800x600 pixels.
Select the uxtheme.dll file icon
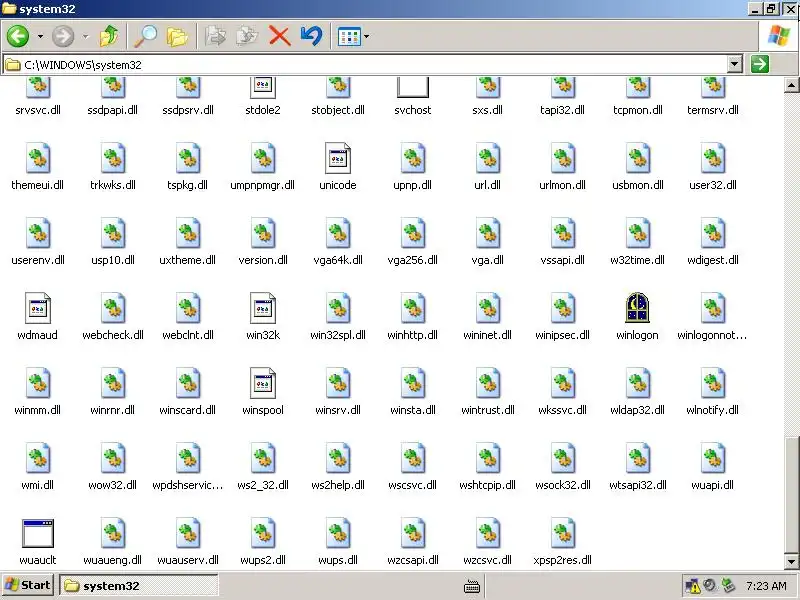pyautogui.click(x=188, y=233)
